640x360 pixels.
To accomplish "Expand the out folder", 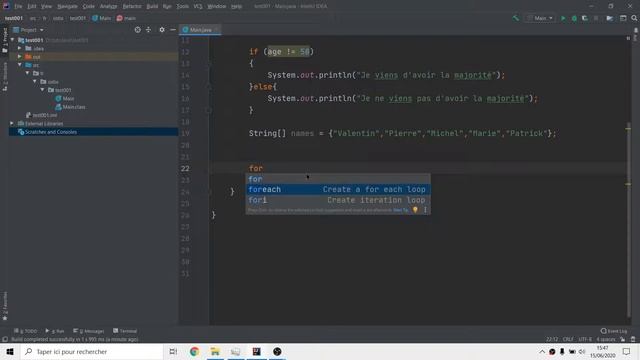I will (x=20, y=56).
